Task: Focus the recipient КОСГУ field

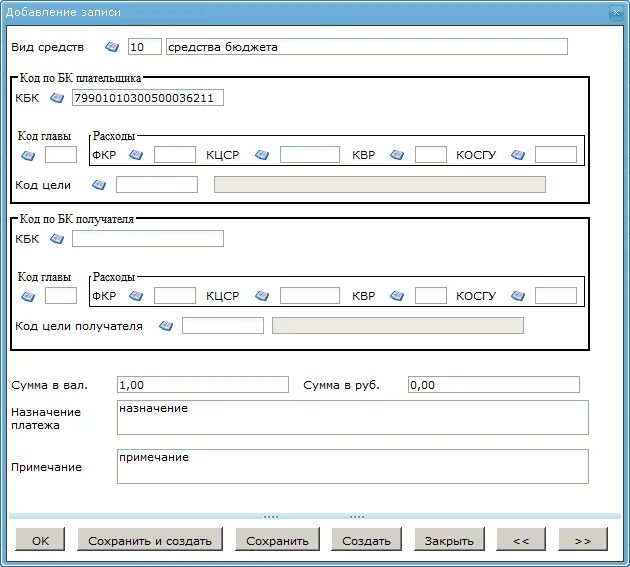Action: coord(556,295)
